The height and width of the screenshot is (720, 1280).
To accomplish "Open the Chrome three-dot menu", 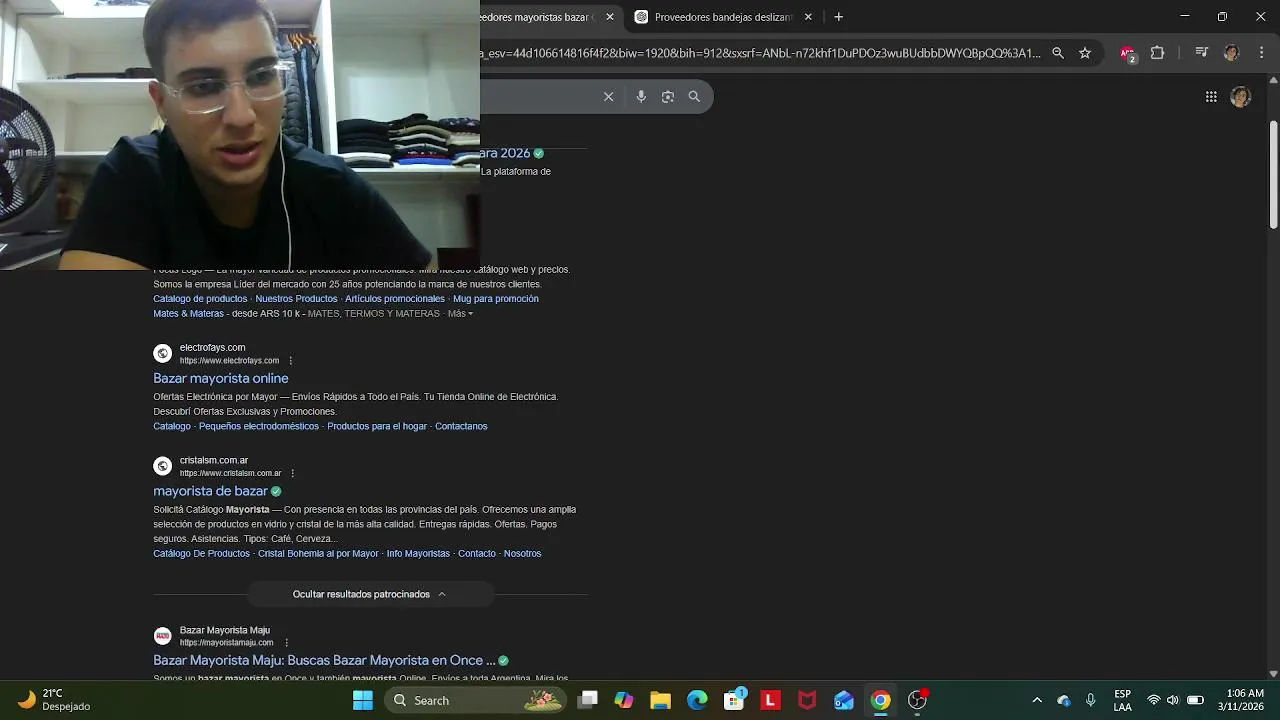I will click(1260, 53).
